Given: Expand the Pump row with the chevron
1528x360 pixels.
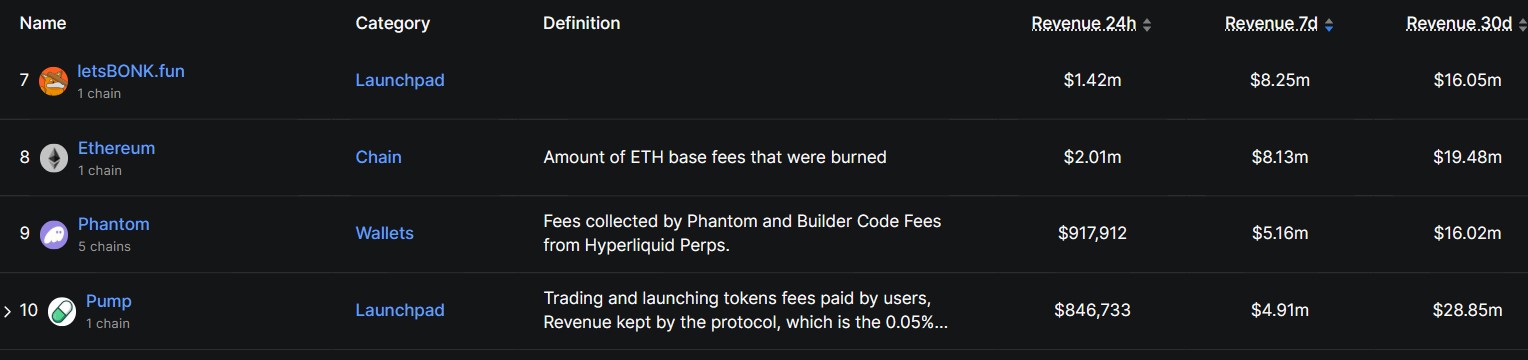Looking at the screenshot, I should [x=8, y=311].
